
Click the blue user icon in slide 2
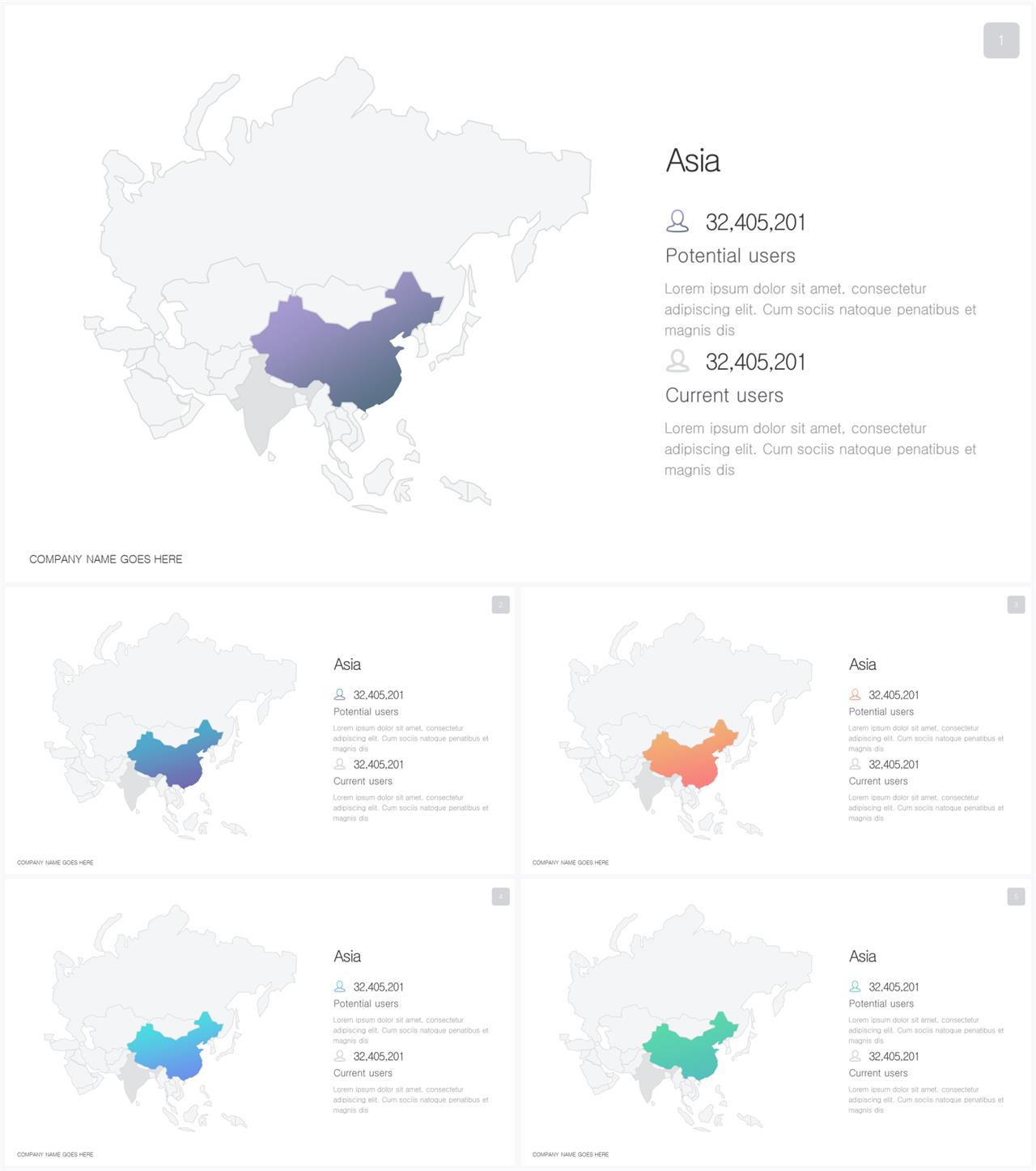tap(339, 694)
